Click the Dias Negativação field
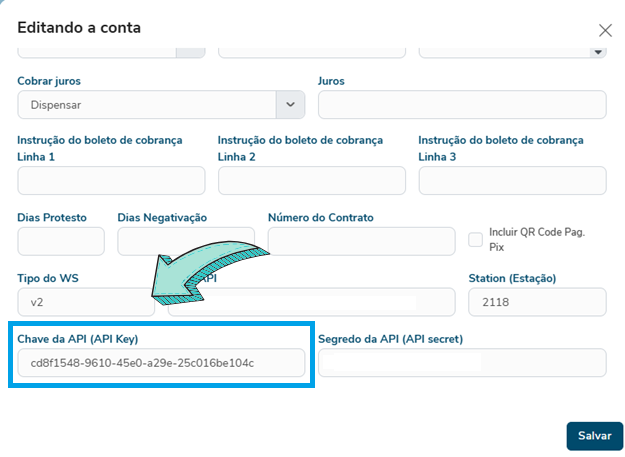 (186, 241)
